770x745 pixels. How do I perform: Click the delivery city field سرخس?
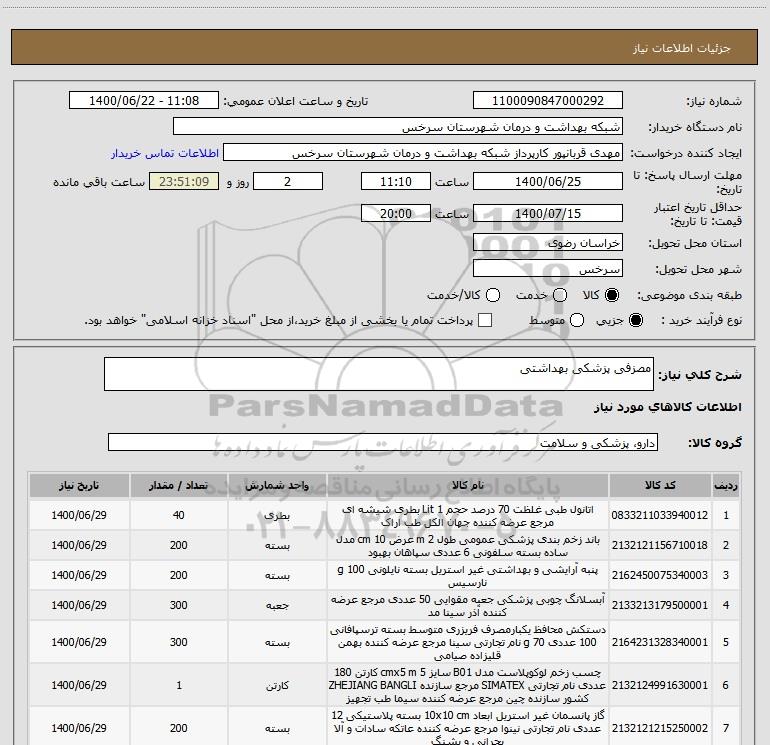548,269
